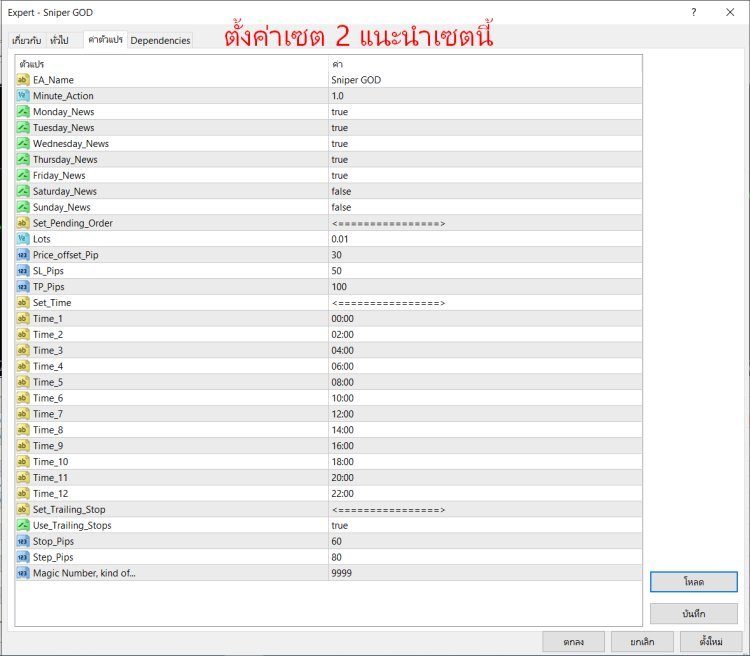Click the help question mark in title bar
This screenshot has width=750, height=656.
(x=694, y=12)
